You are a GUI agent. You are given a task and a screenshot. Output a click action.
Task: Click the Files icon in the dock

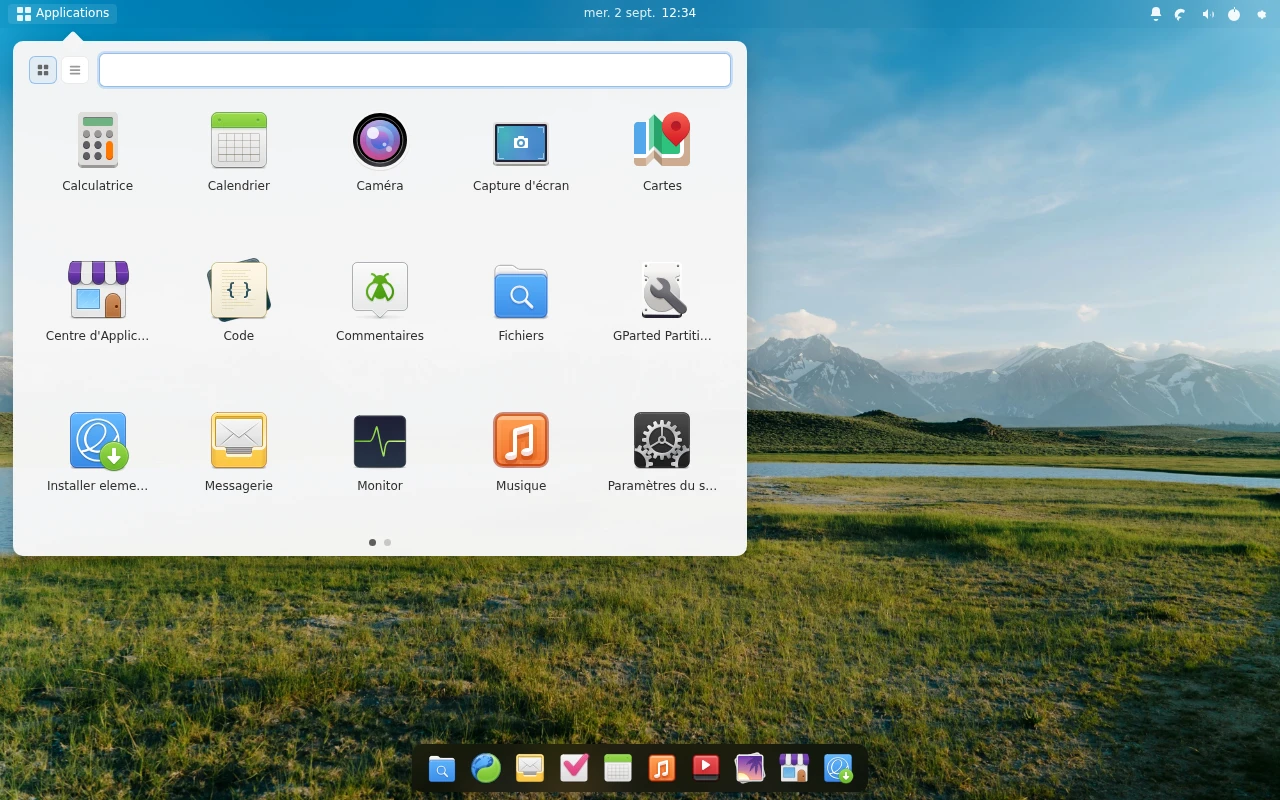pyautogui.click(x=442, y=768)
